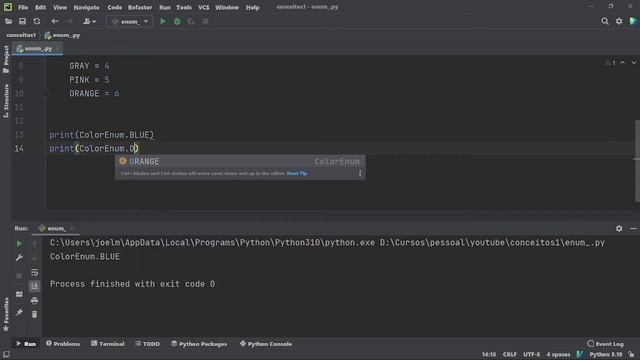Image resolution: width=640 pixels, height=360 pixels.
Task: Navigate forward with the right arrow icon
Action: pos(69,21)
